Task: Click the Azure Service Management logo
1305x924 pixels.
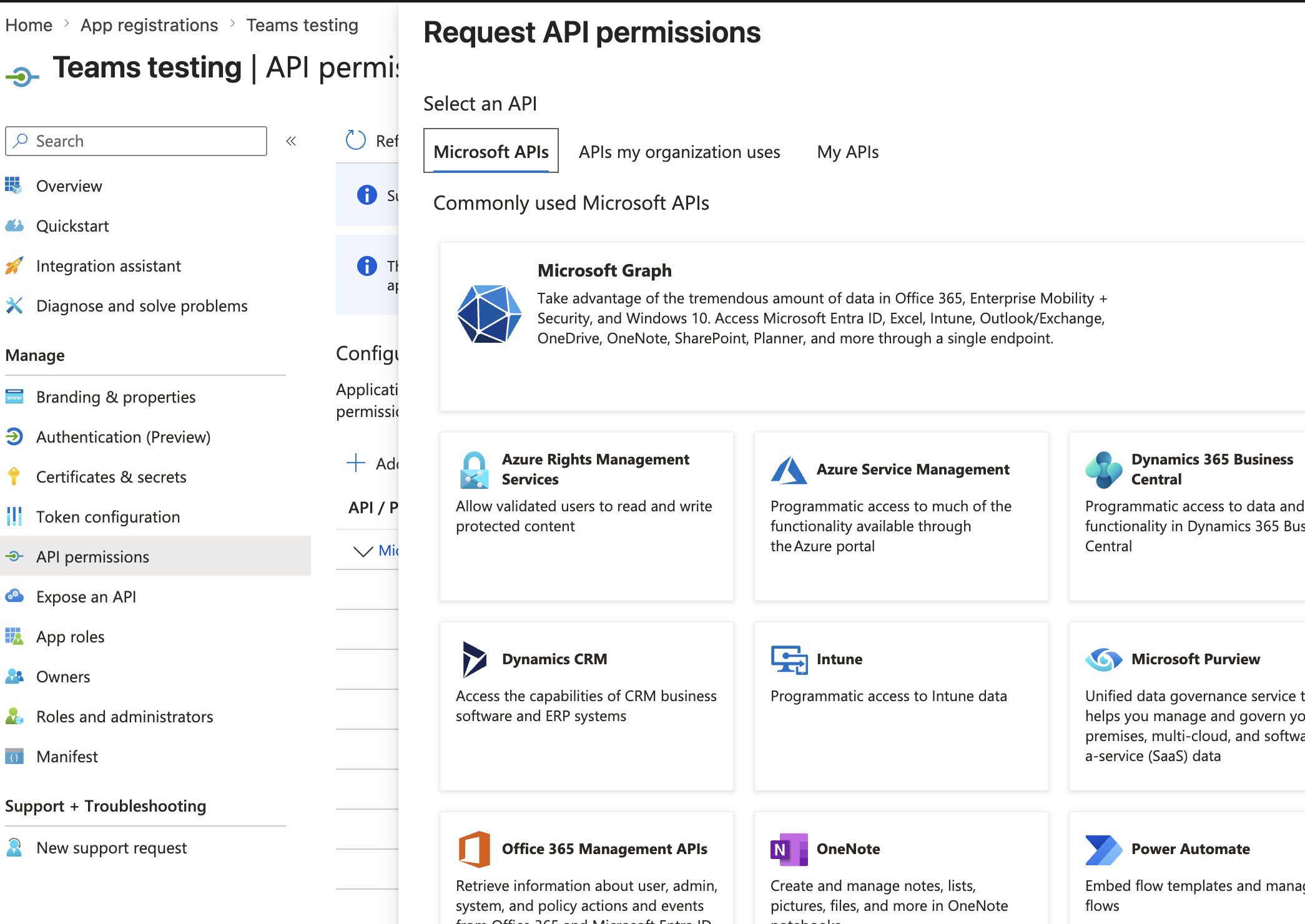Action: [x=789, y=469]
